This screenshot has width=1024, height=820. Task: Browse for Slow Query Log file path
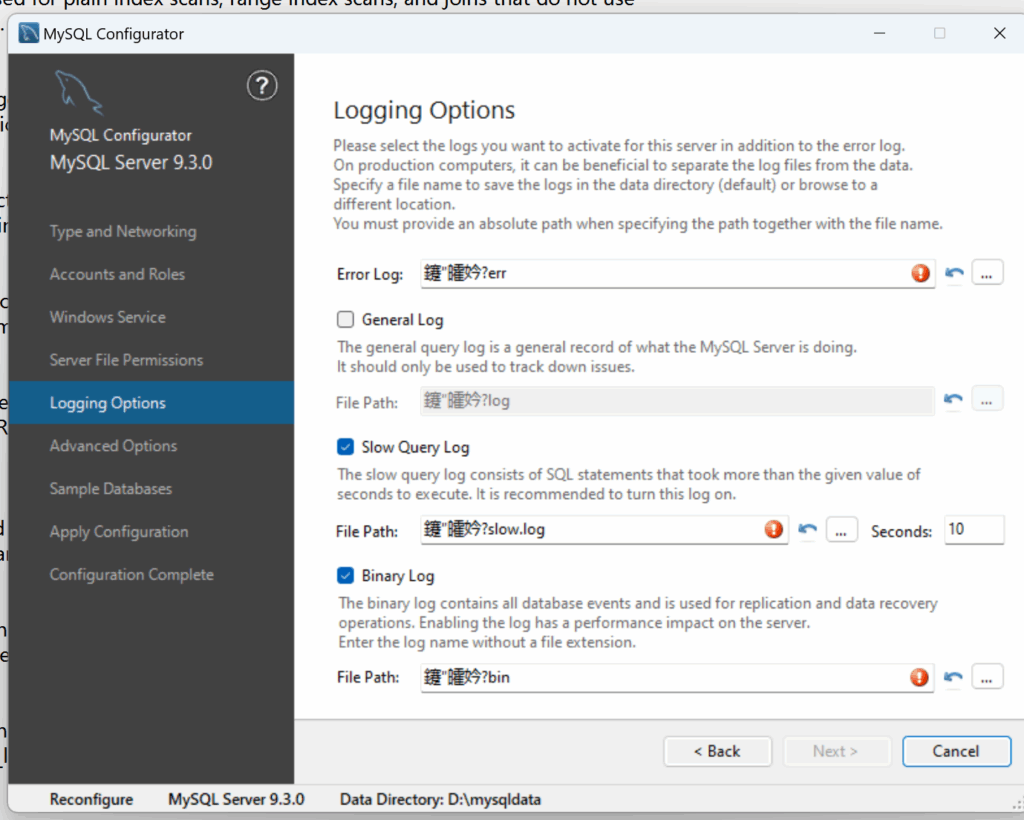[x=841, y=530]
